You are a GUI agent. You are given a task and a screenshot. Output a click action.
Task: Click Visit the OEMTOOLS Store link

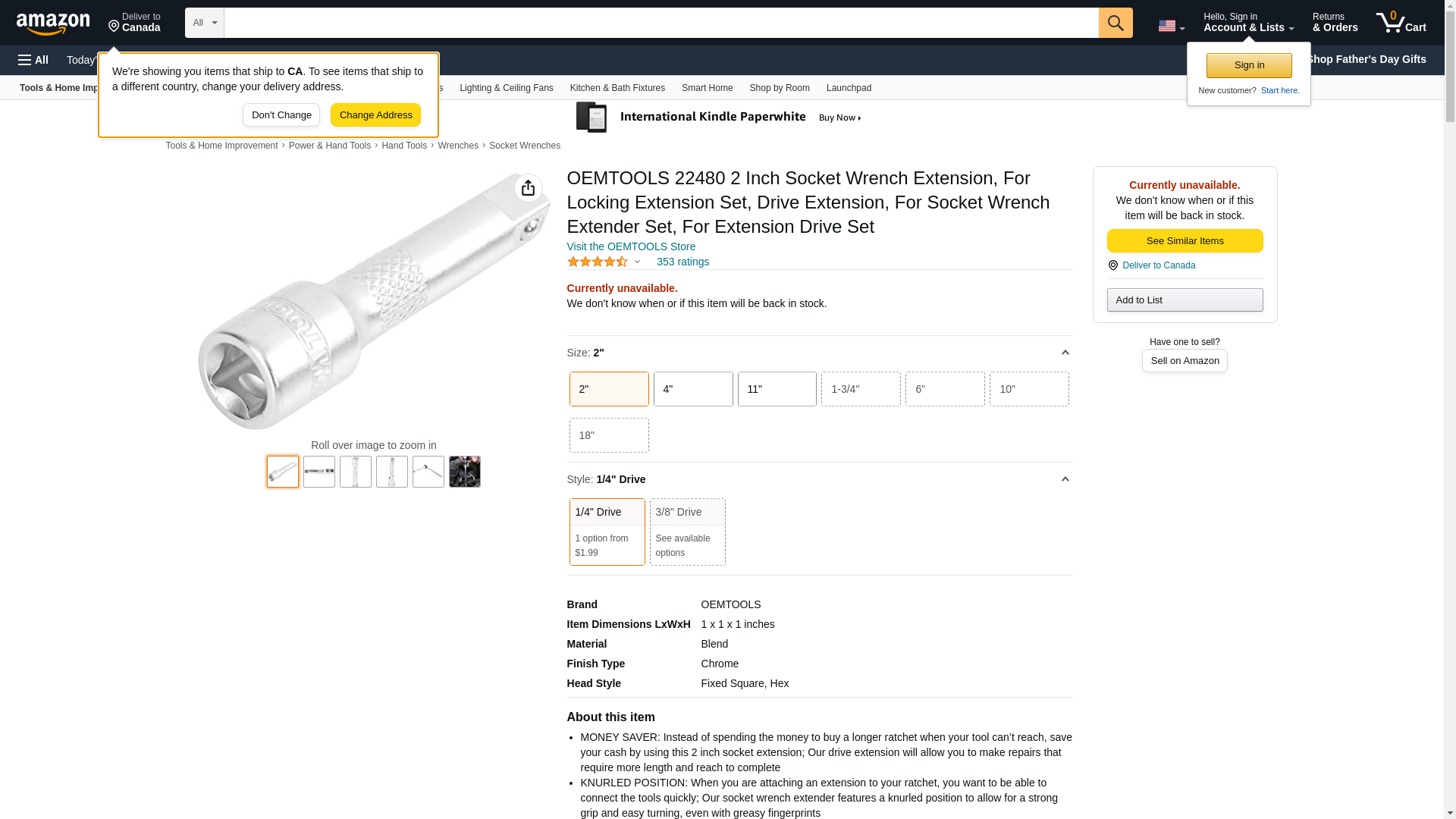coord(631,246)
